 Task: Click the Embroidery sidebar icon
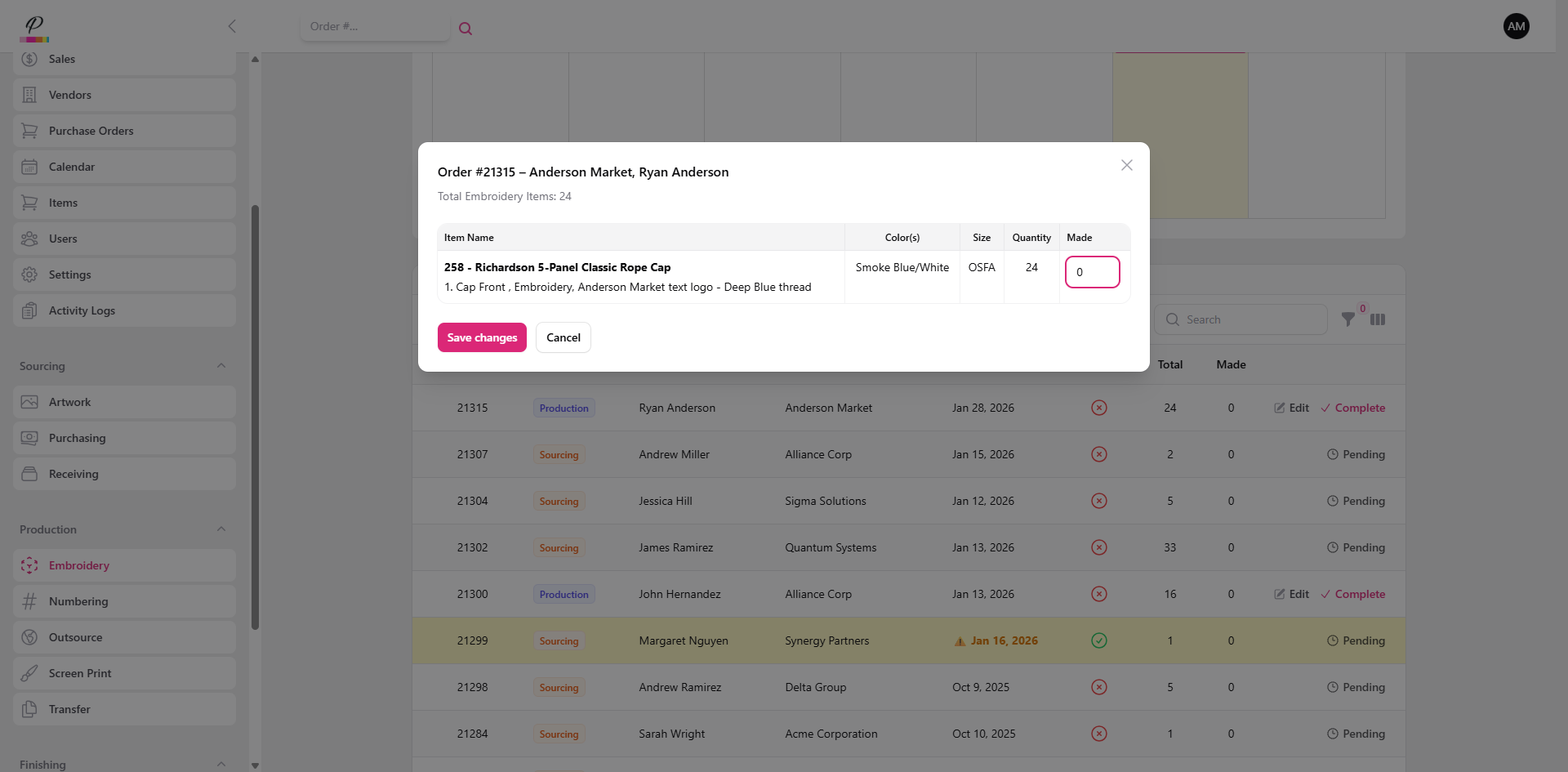click(29, 565)
